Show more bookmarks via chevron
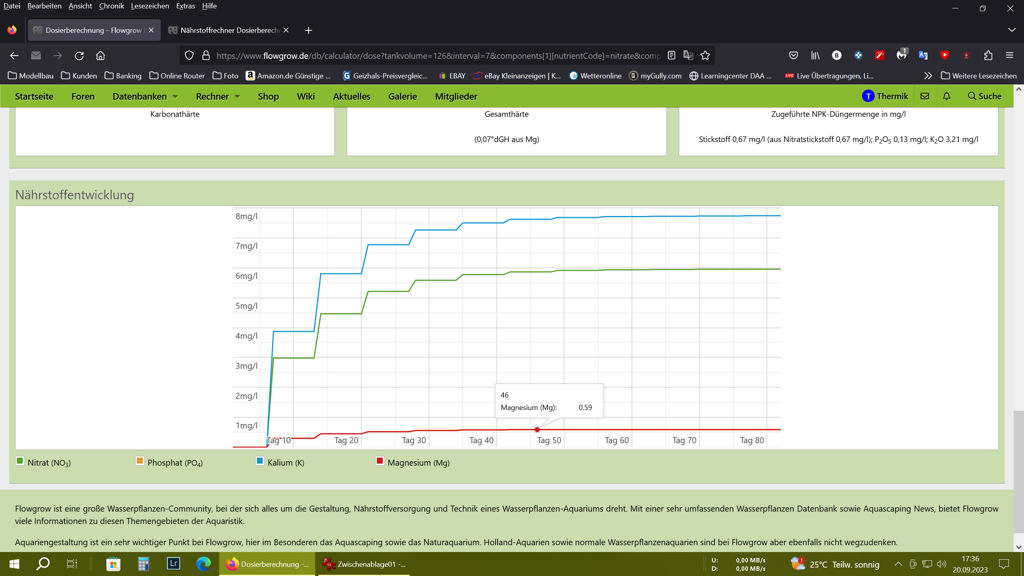Screen dimensions: 1024x576 point(928,75)
